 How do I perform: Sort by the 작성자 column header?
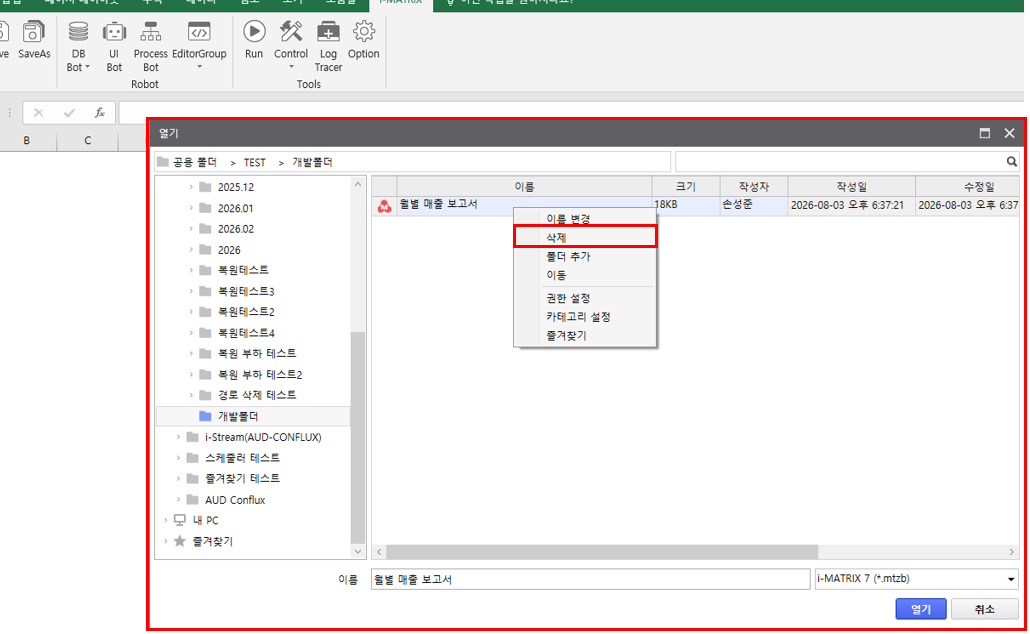pos(754,187)
